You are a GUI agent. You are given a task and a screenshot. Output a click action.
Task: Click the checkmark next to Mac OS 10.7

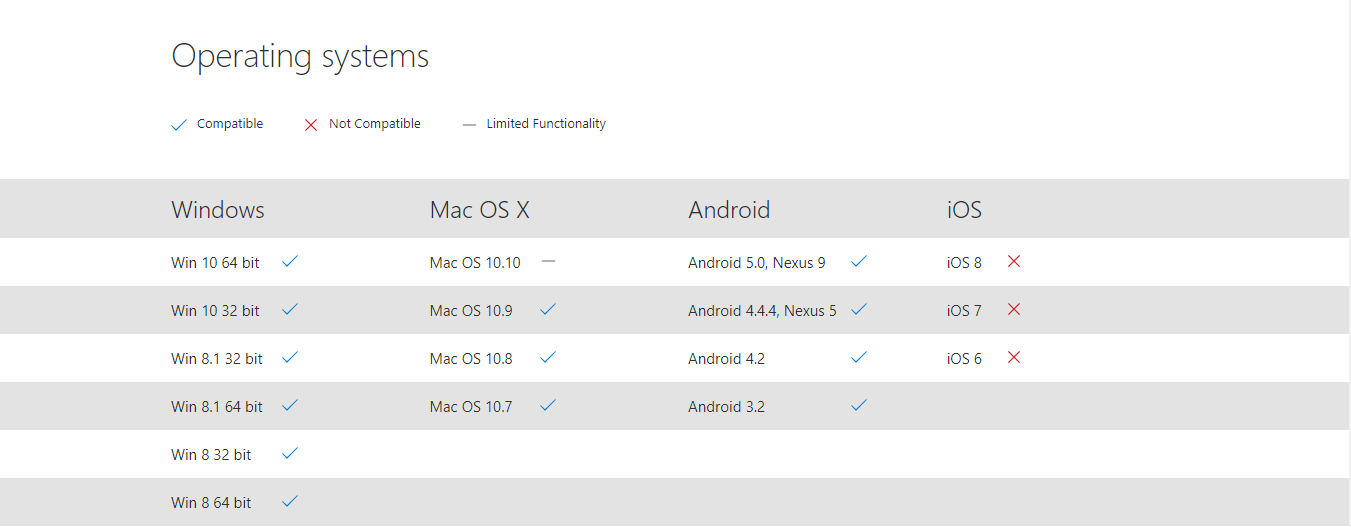coord(548,405)
